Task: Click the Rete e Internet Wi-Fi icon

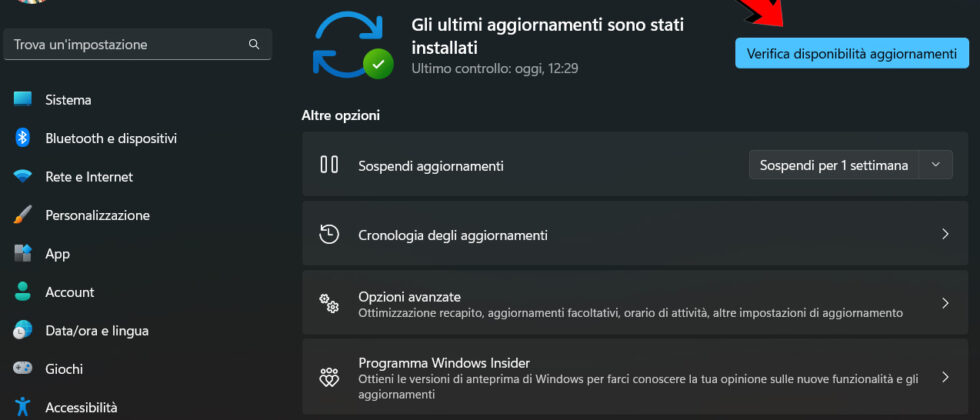Action: [x=22, y=177]
